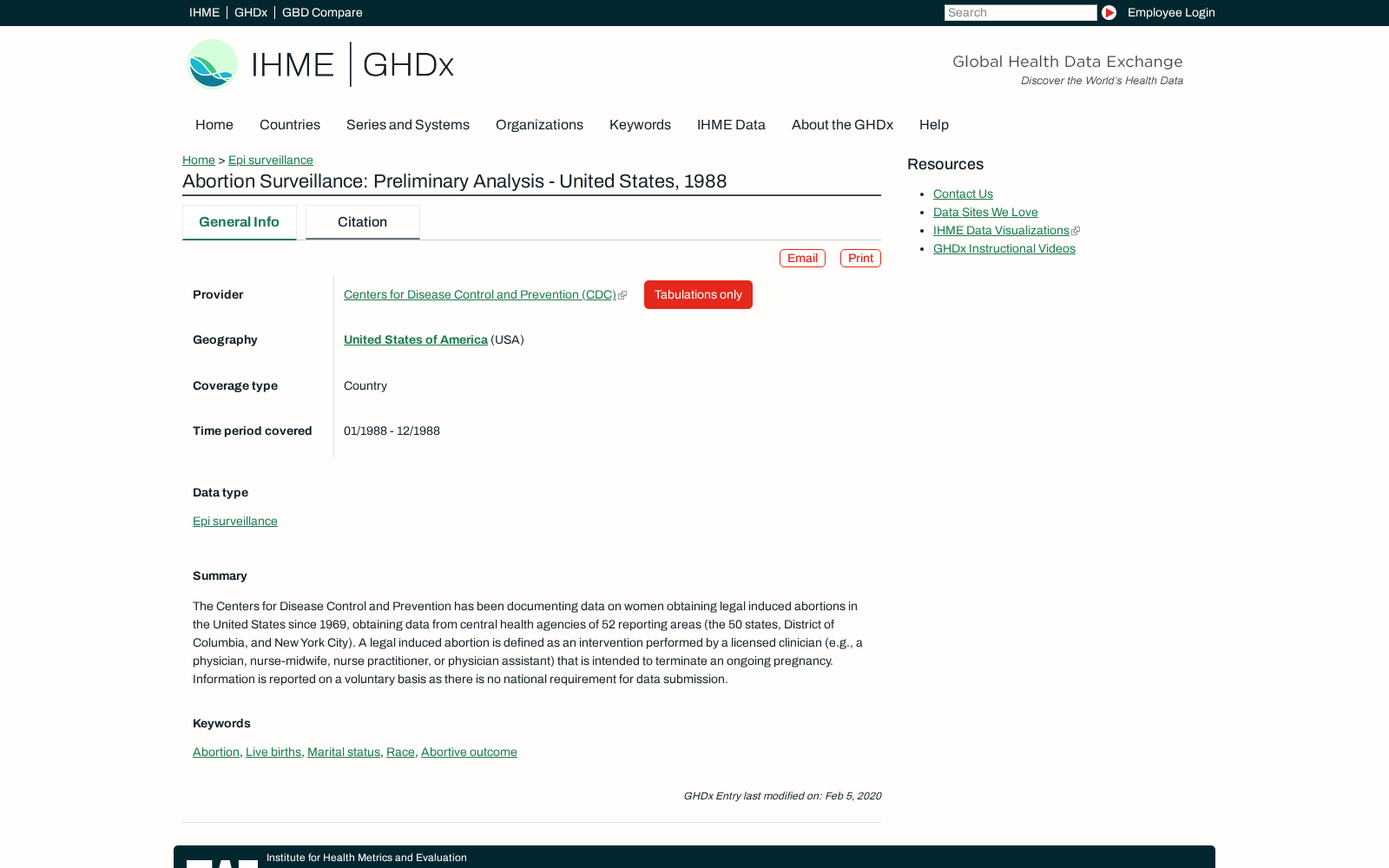
Task: Open the Live births keyword link
Action: 273,752
